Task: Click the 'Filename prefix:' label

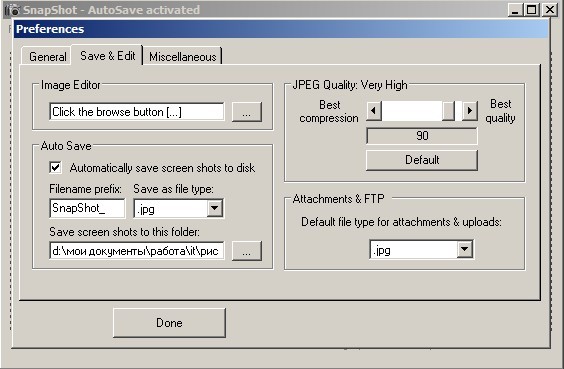Action: point(86,189)
